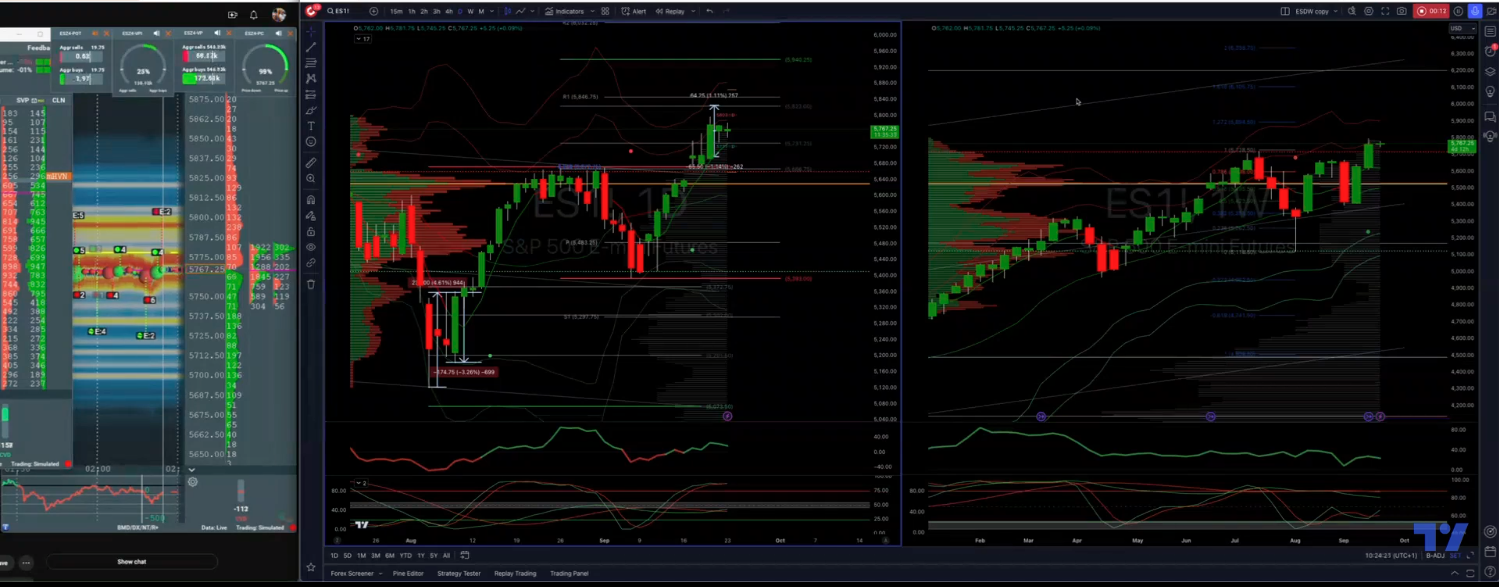Expand the chart type dropdown arrow

(532, 11)
